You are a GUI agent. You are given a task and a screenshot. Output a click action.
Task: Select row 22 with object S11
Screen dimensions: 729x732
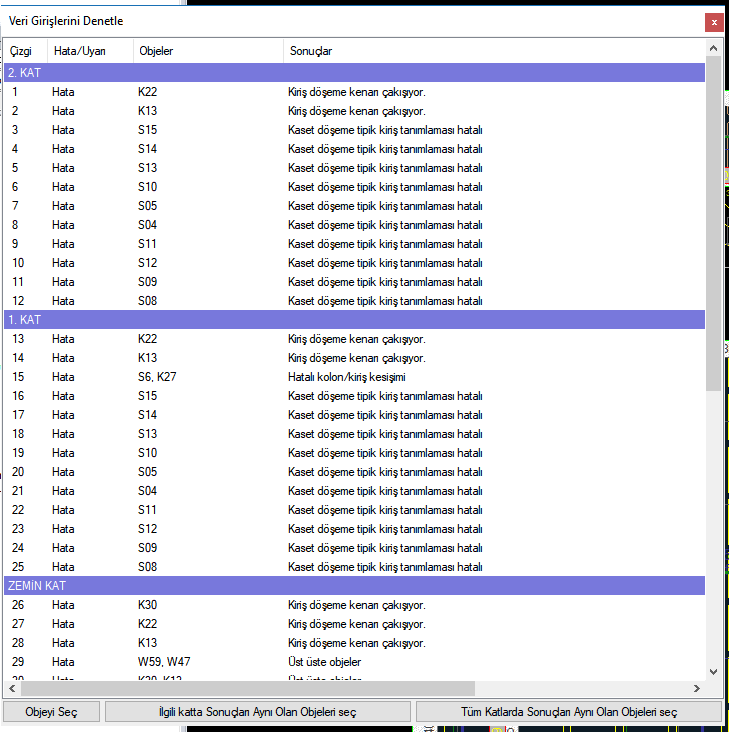[354, 510]
